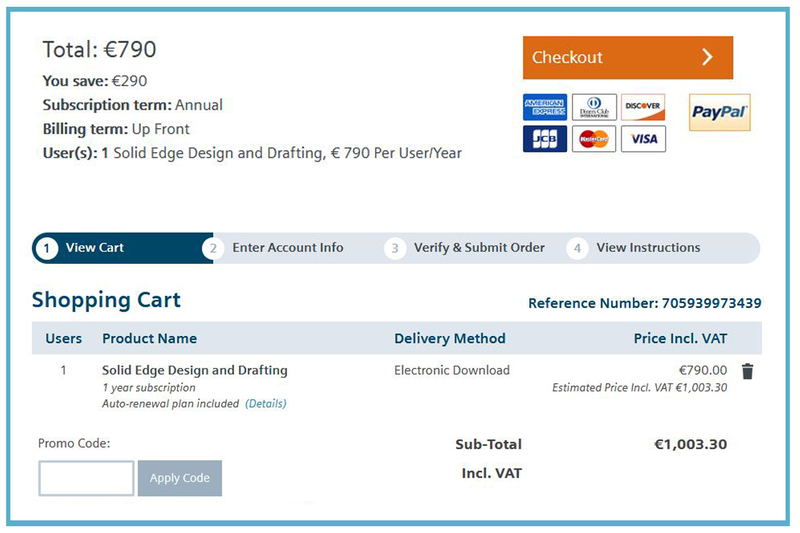Click the Electronic Download cell
The height and width of the screenshot is (533, 800).
click(x=452, y=370)
